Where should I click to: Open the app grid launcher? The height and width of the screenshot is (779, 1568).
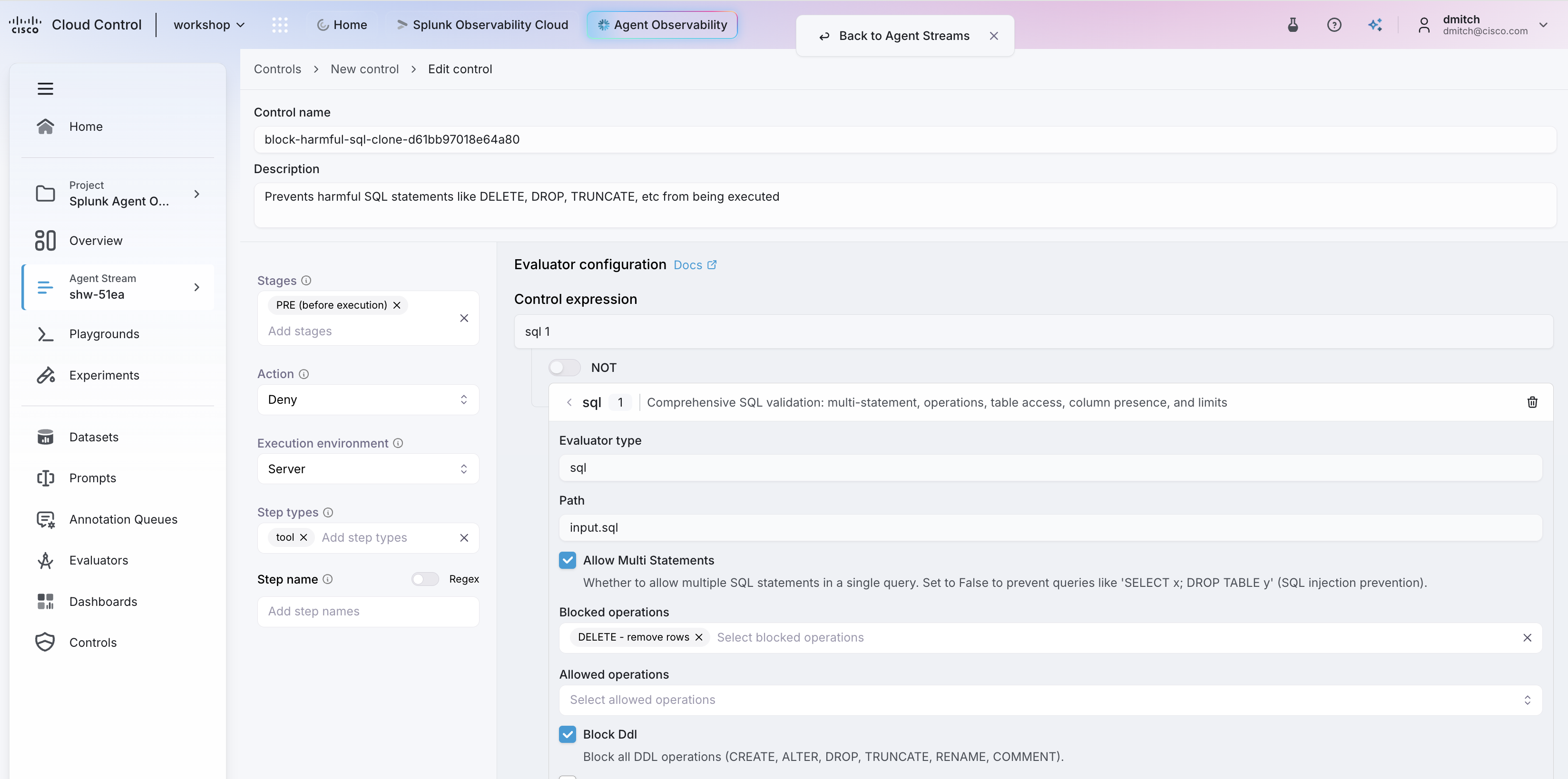click(279, 25)
